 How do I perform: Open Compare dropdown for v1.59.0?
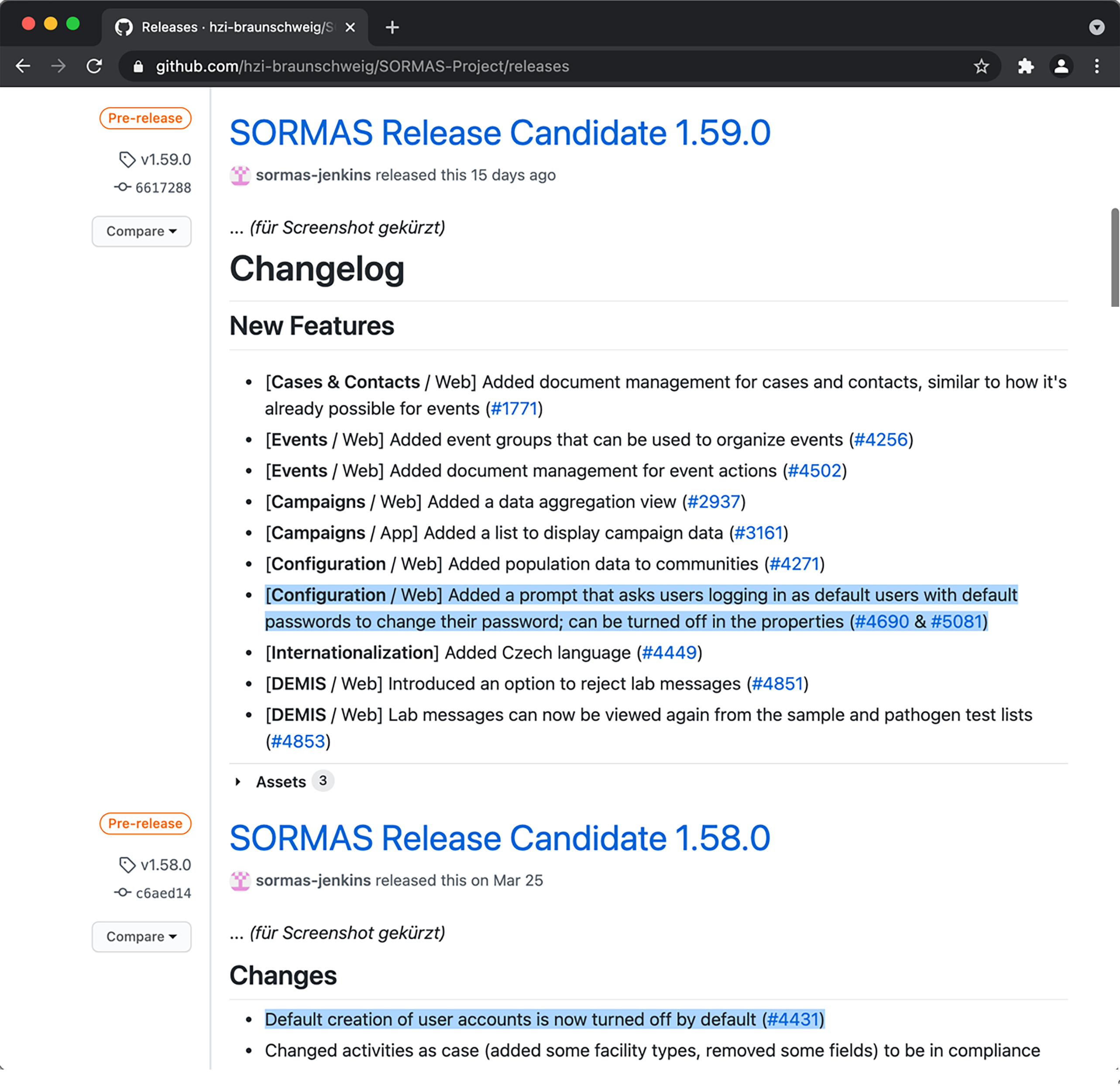point(141,231)
